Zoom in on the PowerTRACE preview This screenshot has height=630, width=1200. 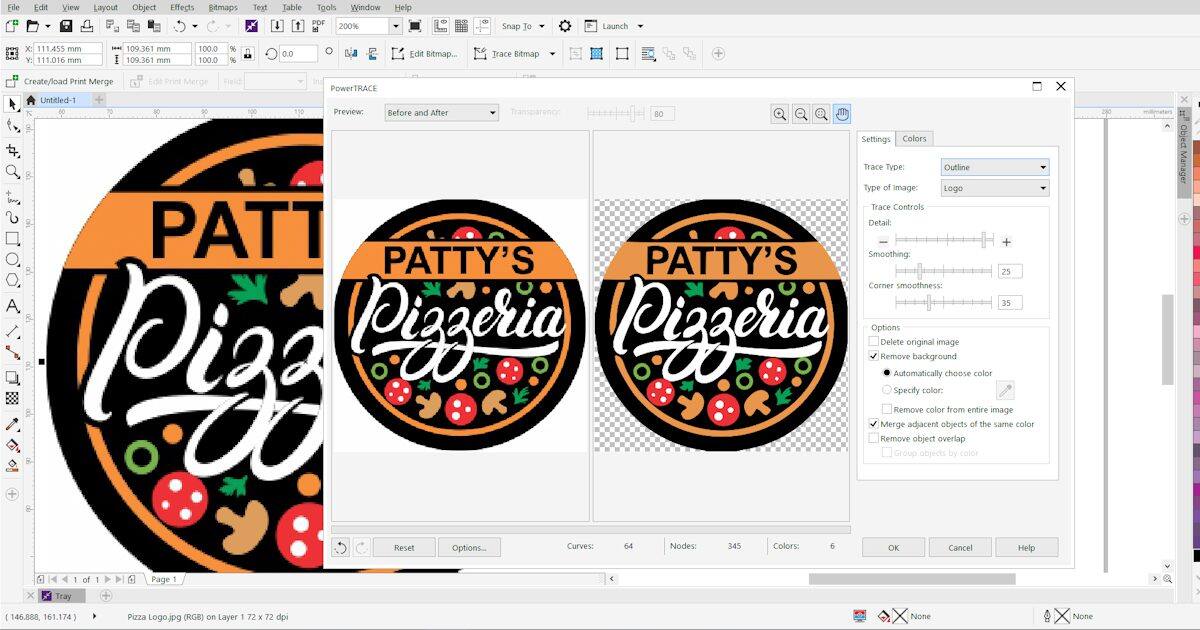[780, 114]
